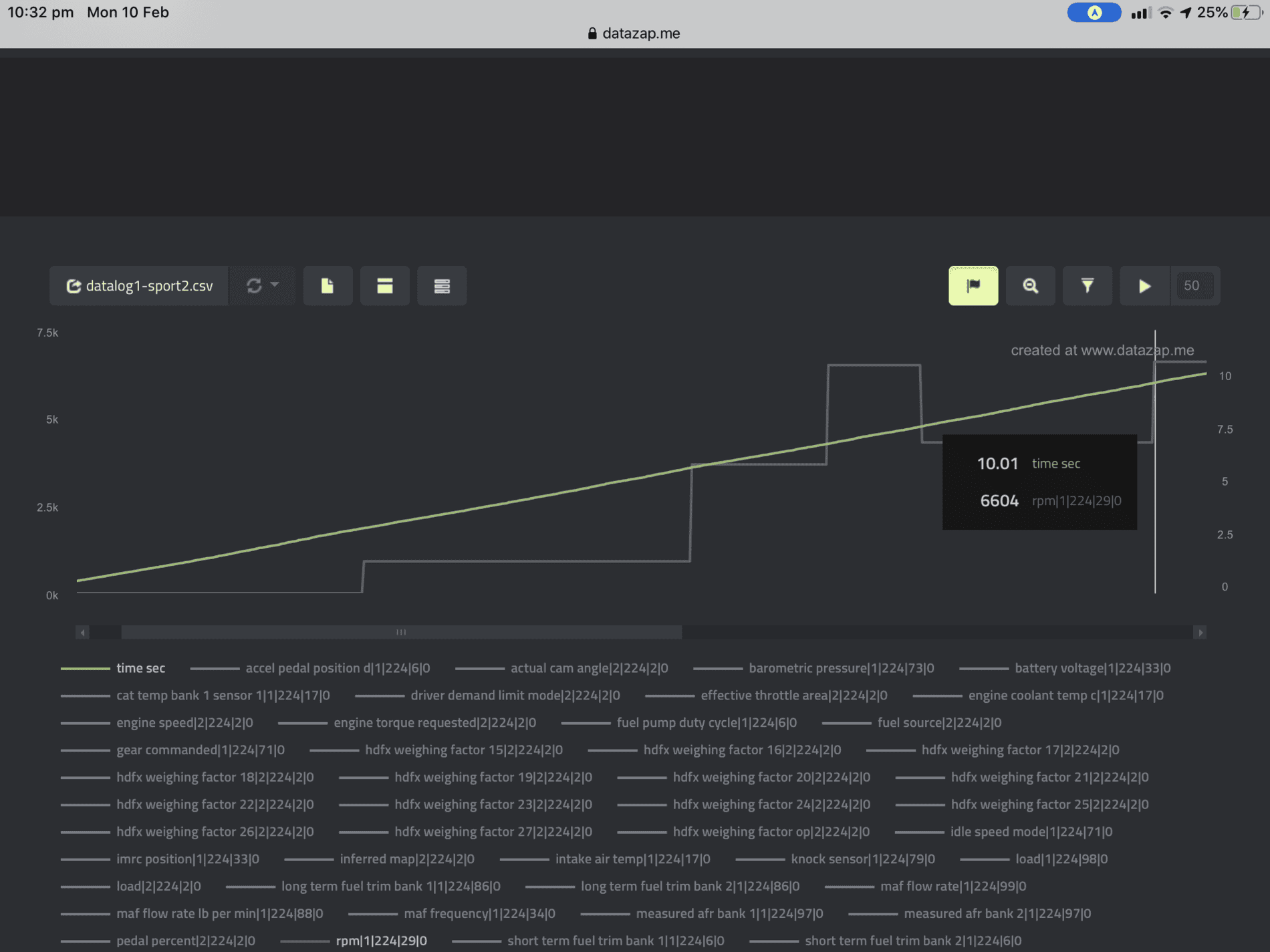Show the intake air temp series

point(605,859)
